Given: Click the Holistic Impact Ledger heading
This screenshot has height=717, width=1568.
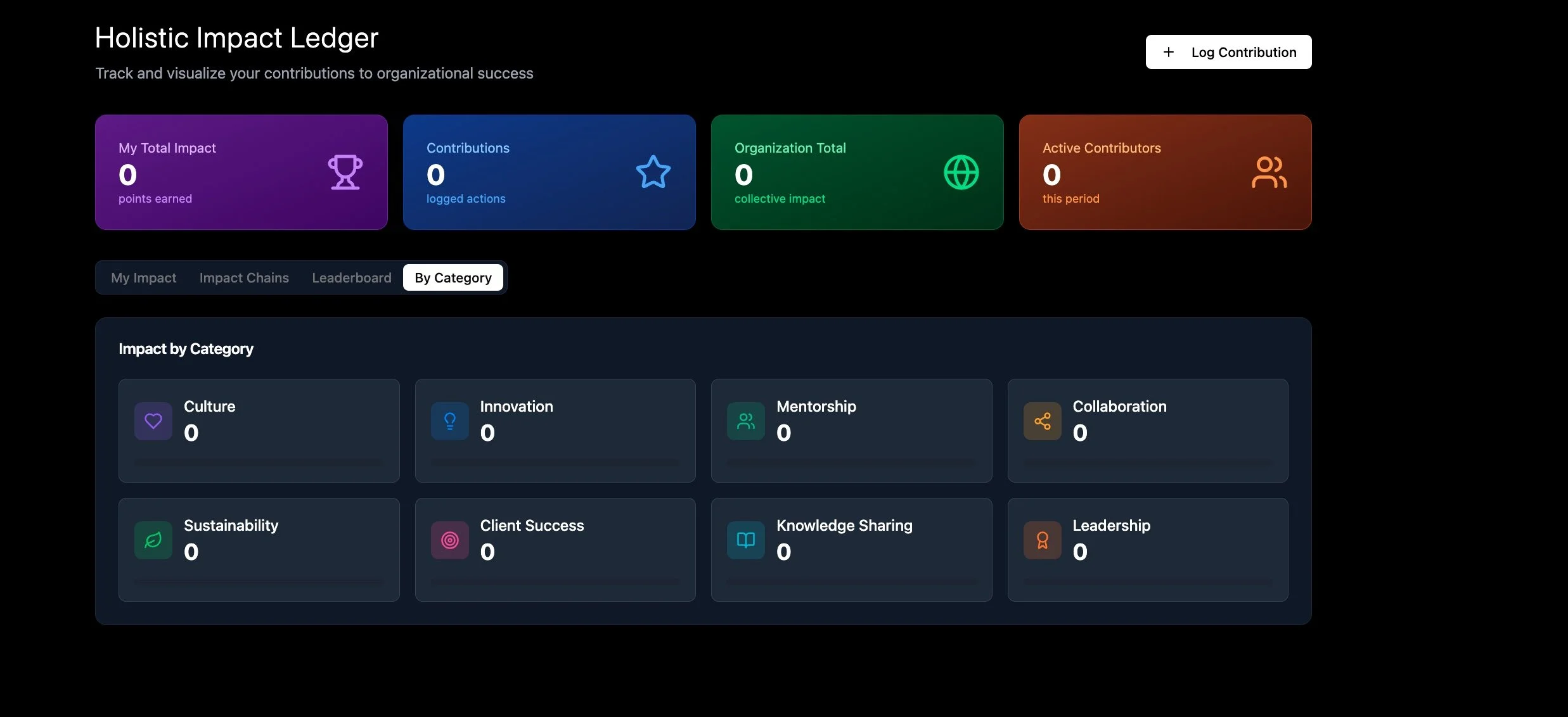Looking at the screenshot, I should point(236,38).
